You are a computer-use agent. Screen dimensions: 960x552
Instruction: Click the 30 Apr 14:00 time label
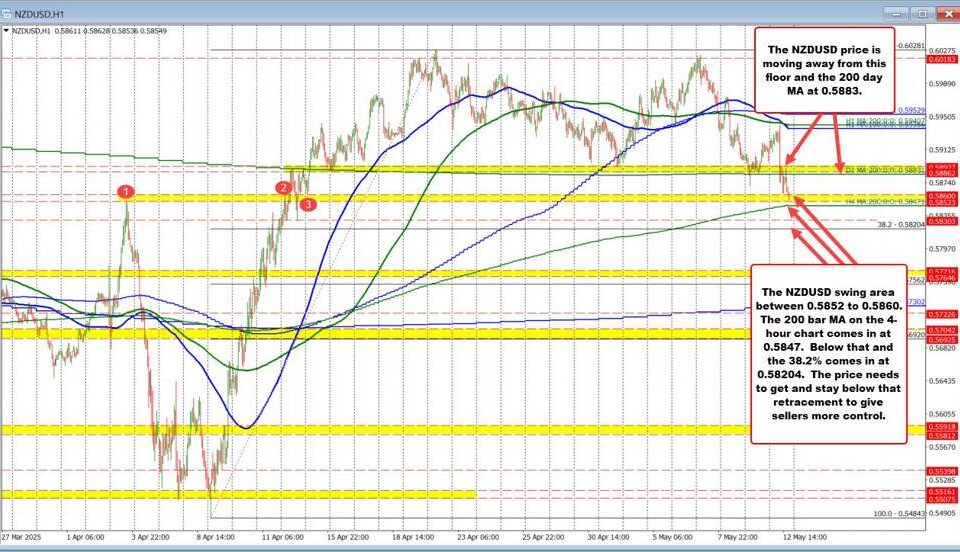coord(609,537)
